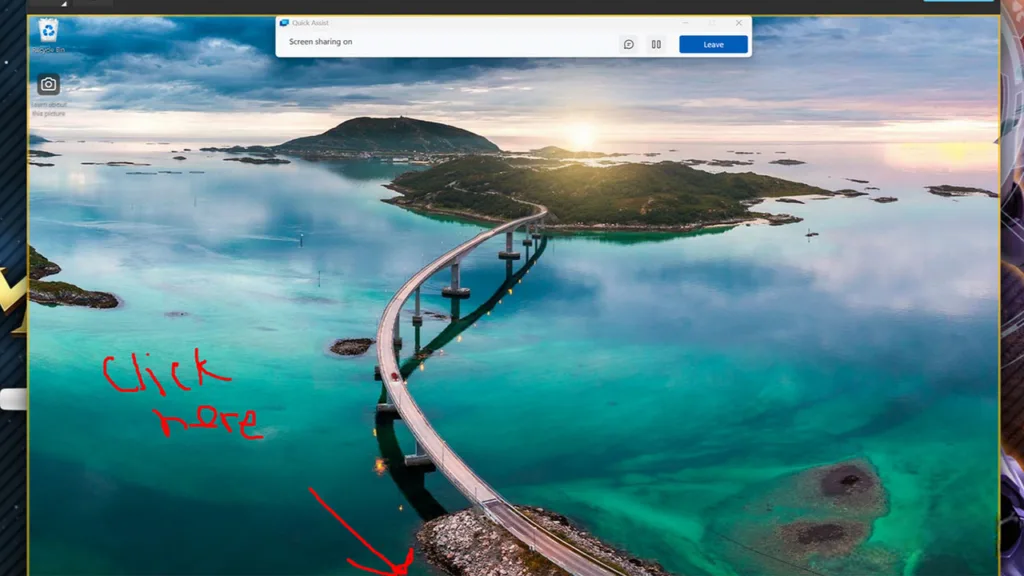Click the light blue button at the top-right edge

(958, 1)
